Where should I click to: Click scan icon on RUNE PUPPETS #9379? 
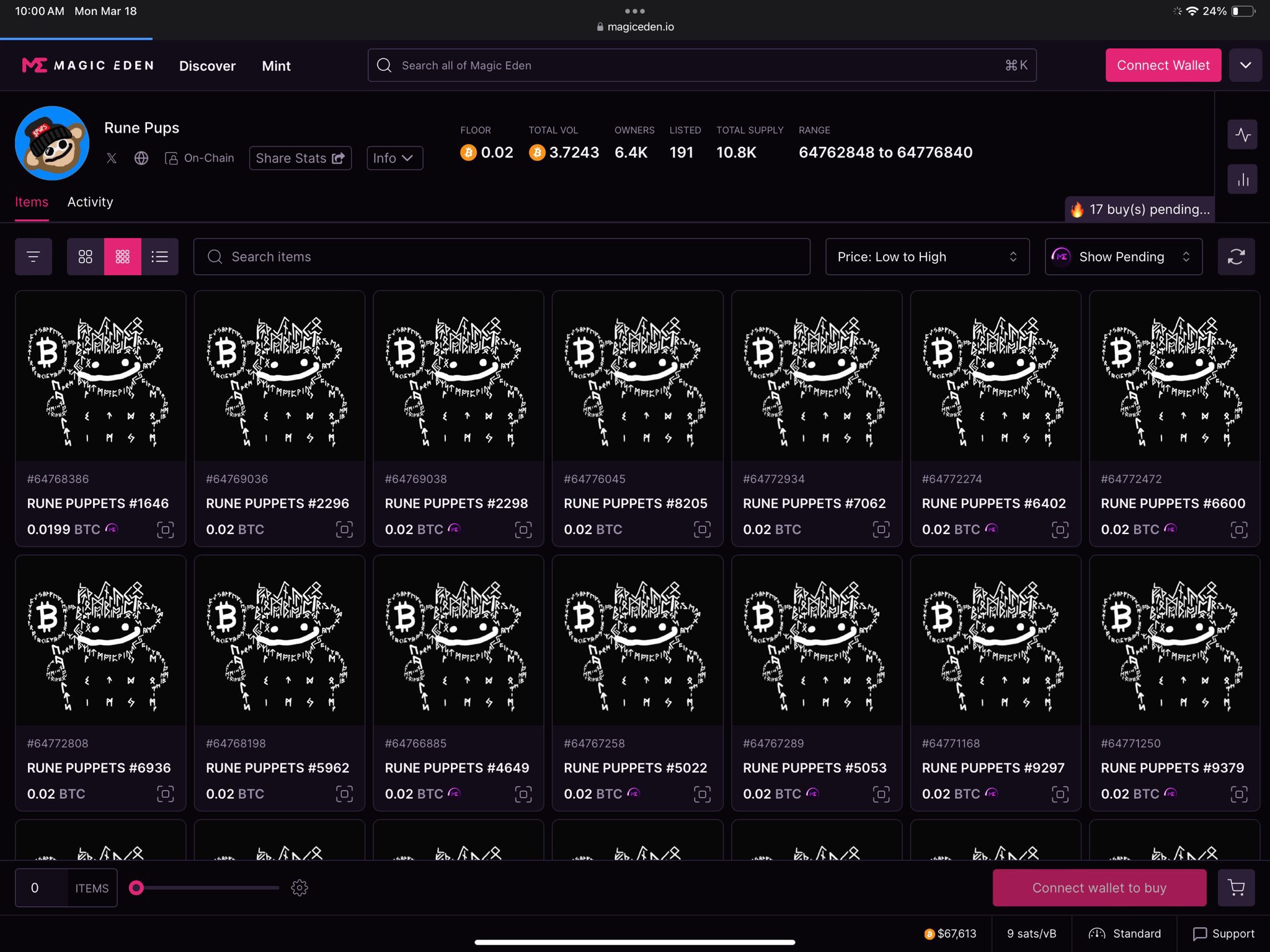pyautogui.click(x=1239, y=794)
